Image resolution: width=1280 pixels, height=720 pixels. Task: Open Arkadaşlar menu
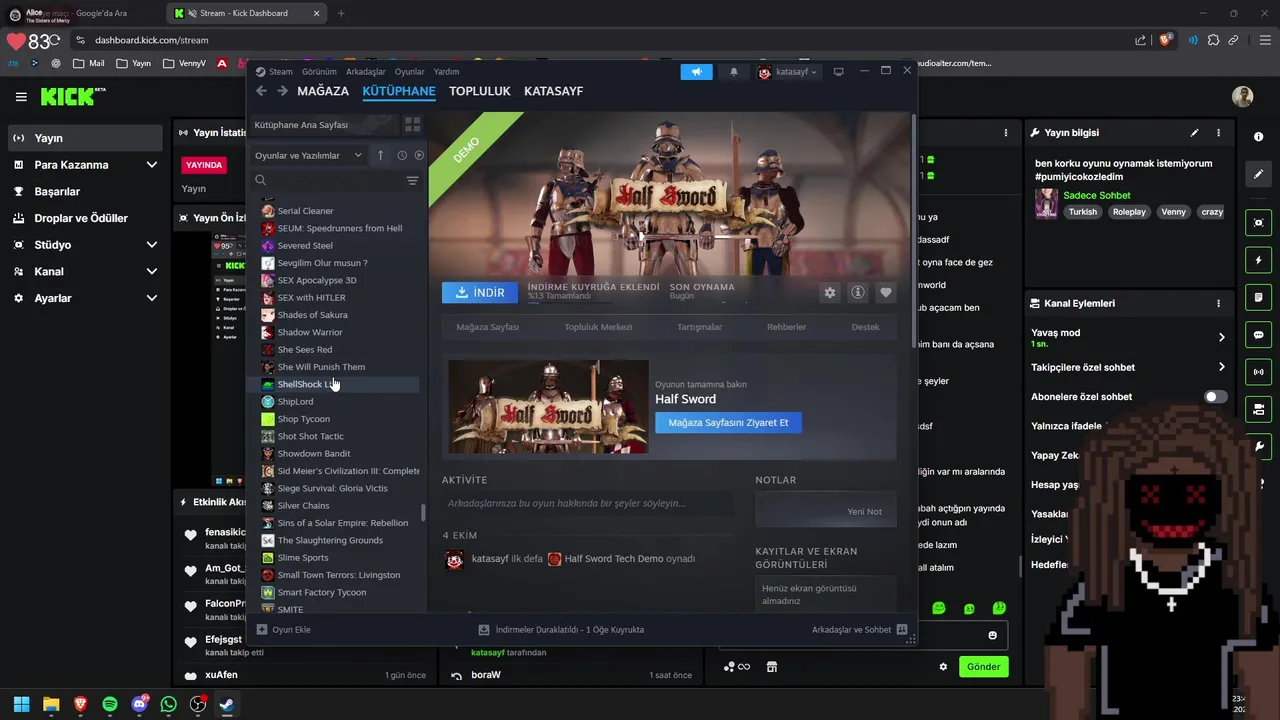(365, 72)
